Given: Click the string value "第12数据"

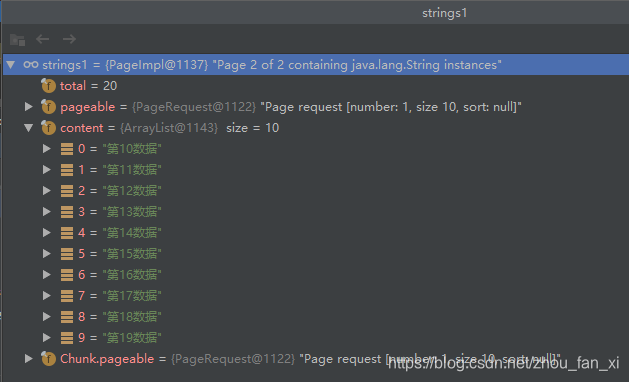Looking at the screenshot, I should [132, 191].
